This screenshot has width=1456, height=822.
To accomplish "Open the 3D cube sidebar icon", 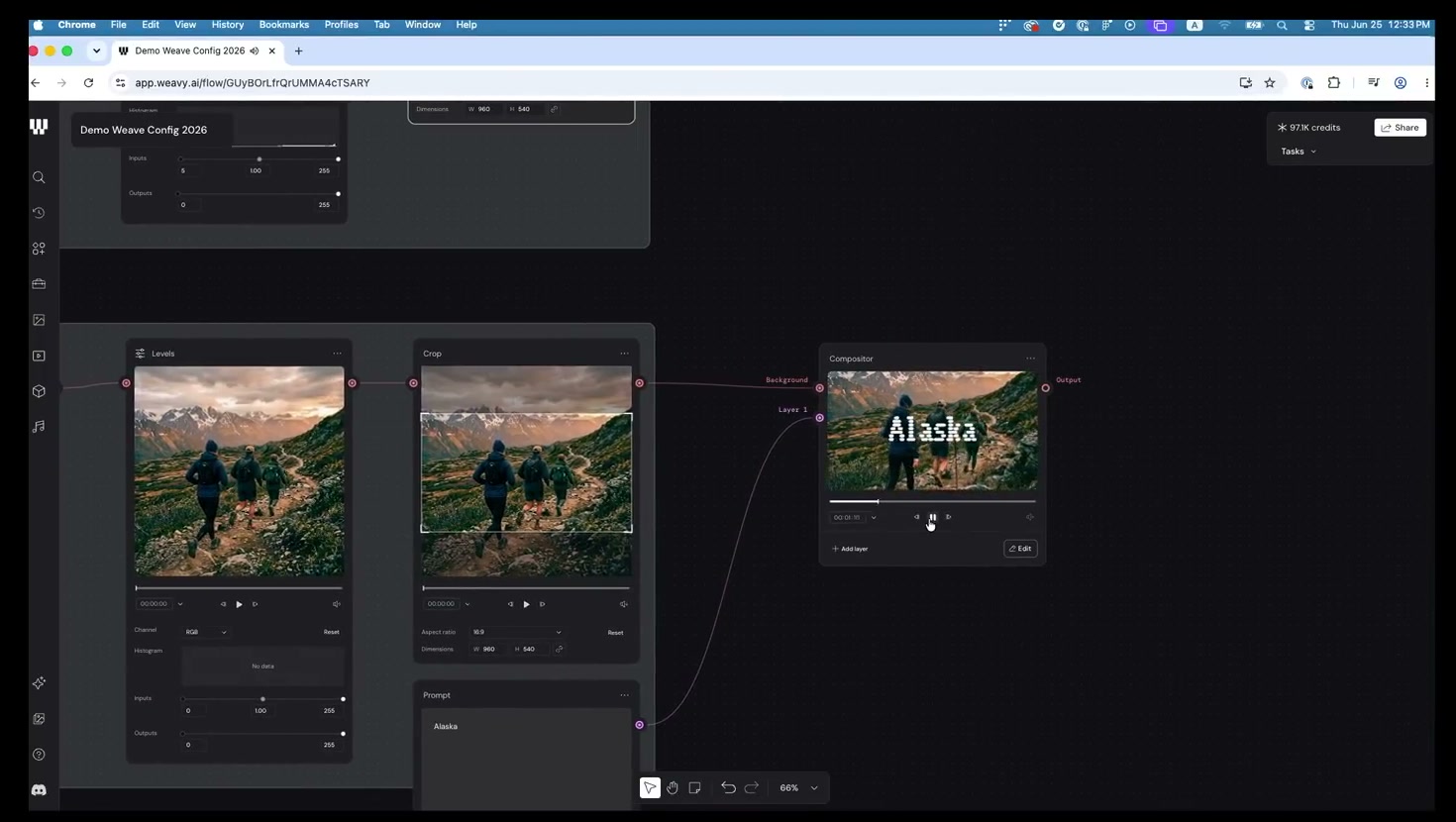I will point(39,391).
